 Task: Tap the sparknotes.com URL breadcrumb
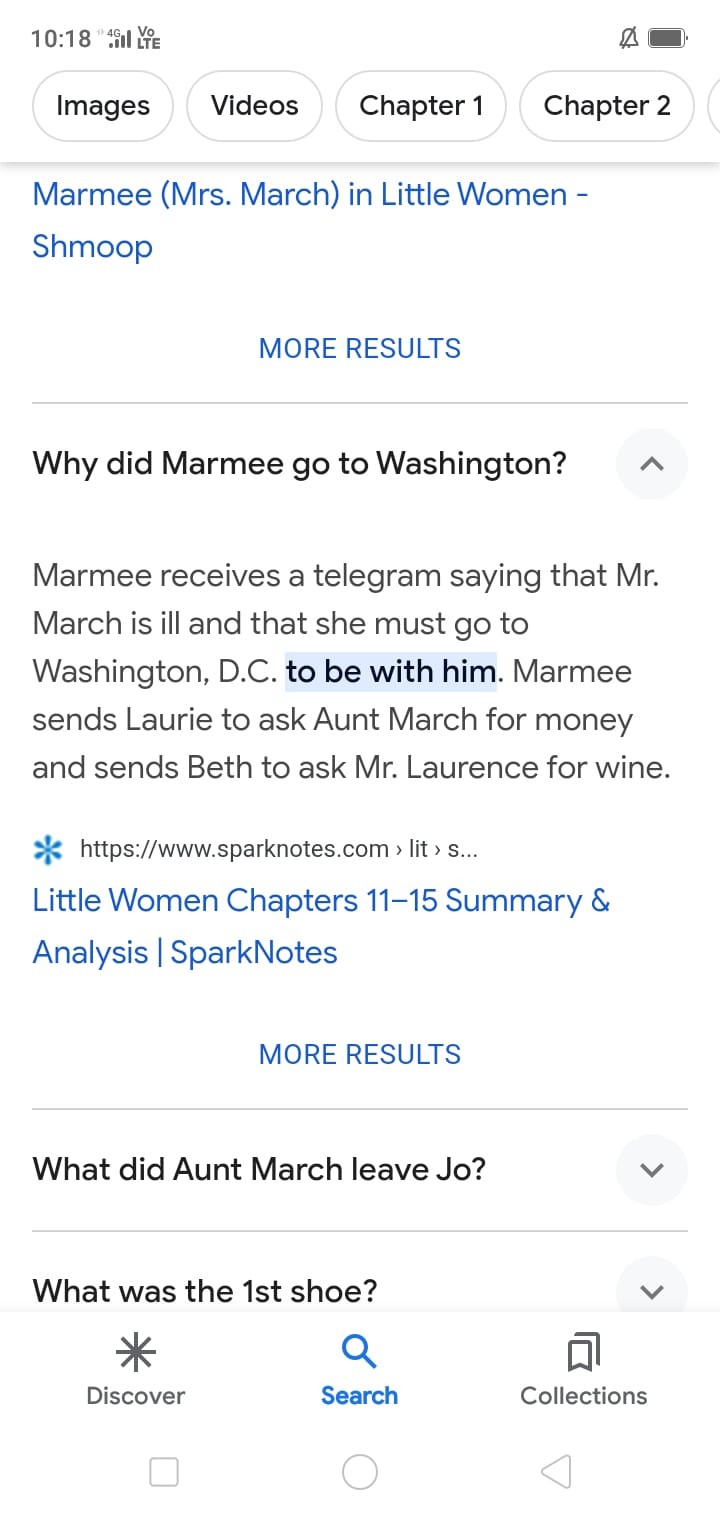click(x=284, y=850)
